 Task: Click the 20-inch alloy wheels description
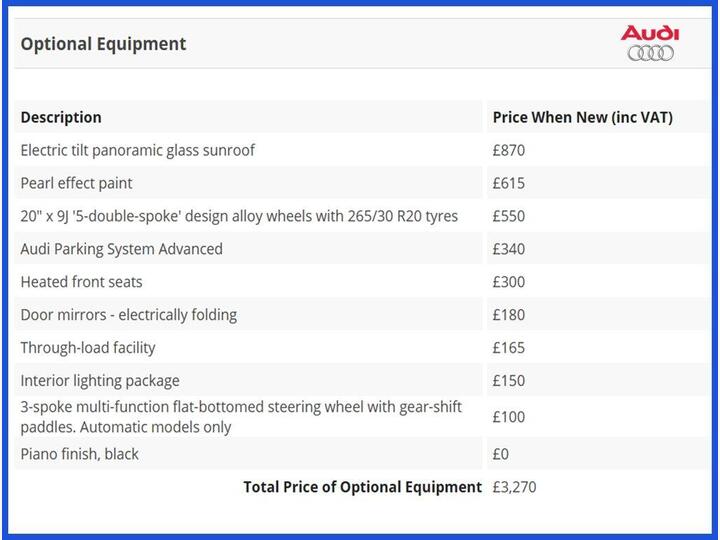tap(239, 216)
